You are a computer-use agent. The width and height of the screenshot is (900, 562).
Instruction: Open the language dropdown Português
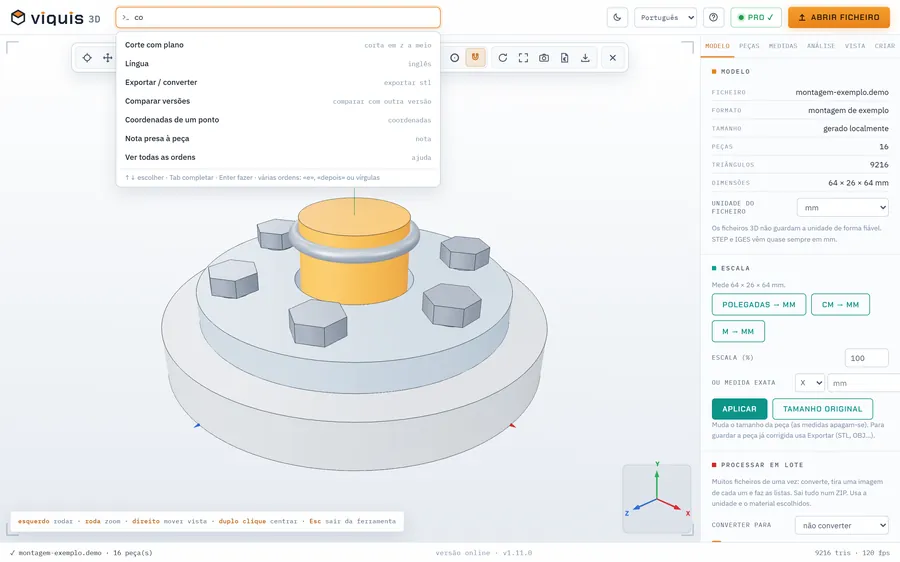(x=666, y=17)
